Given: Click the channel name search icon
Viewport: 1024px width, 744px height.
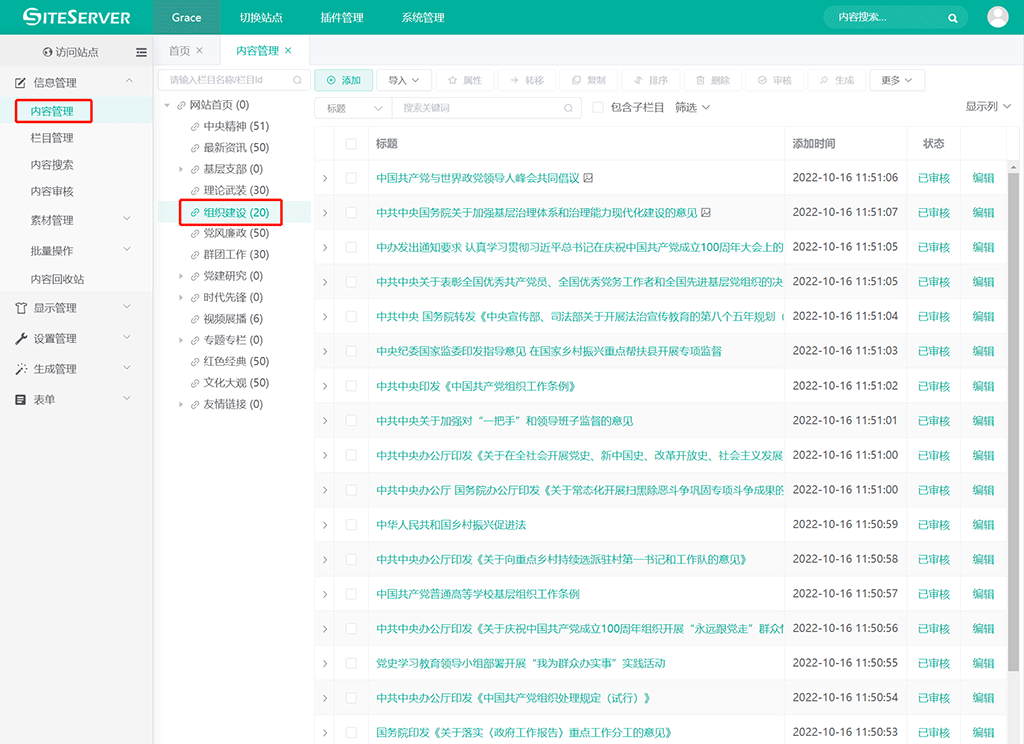Looking at the screenshot, I should click(297, 80).
